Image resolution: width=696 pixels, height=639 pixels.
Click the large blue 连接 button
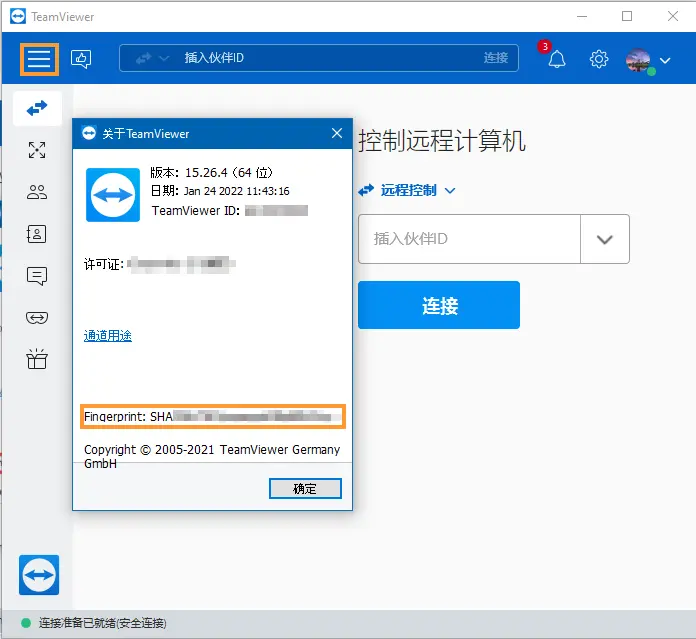439,305
